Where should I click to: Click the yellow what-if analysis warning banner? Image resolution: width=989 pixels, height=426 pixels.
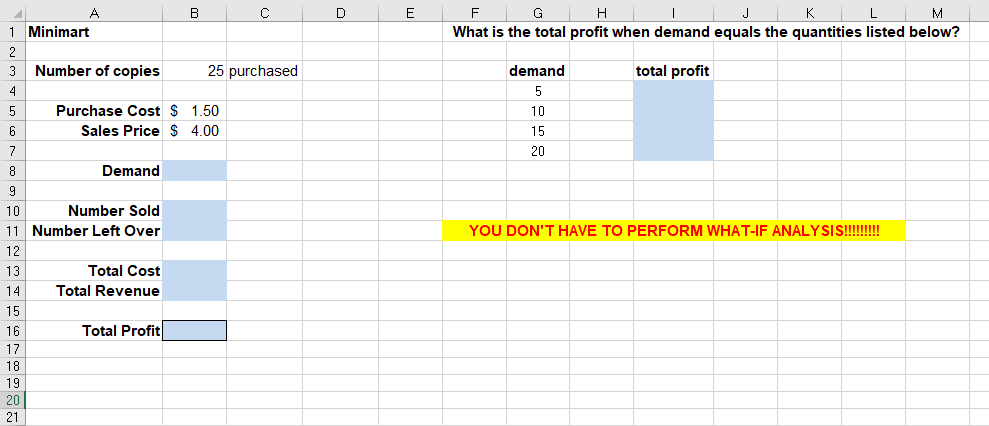tap(674, 230)
